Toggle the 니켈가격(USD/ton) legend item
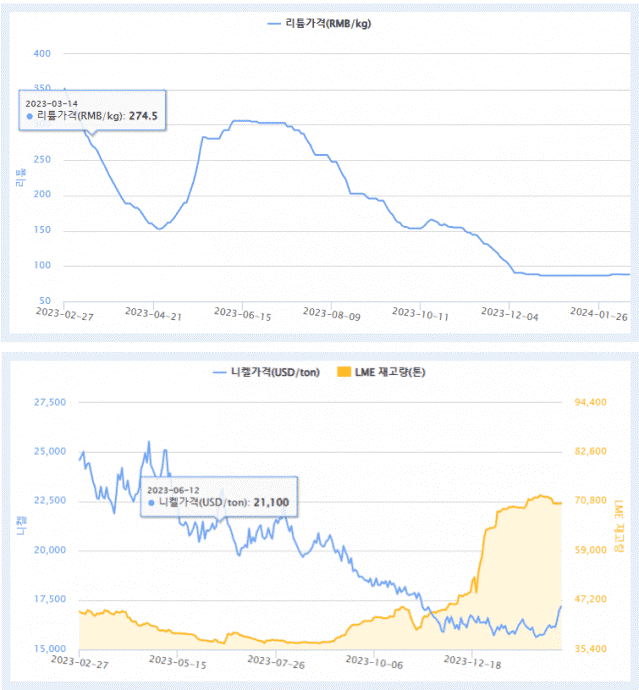639x690 pixels. [266, 372]
